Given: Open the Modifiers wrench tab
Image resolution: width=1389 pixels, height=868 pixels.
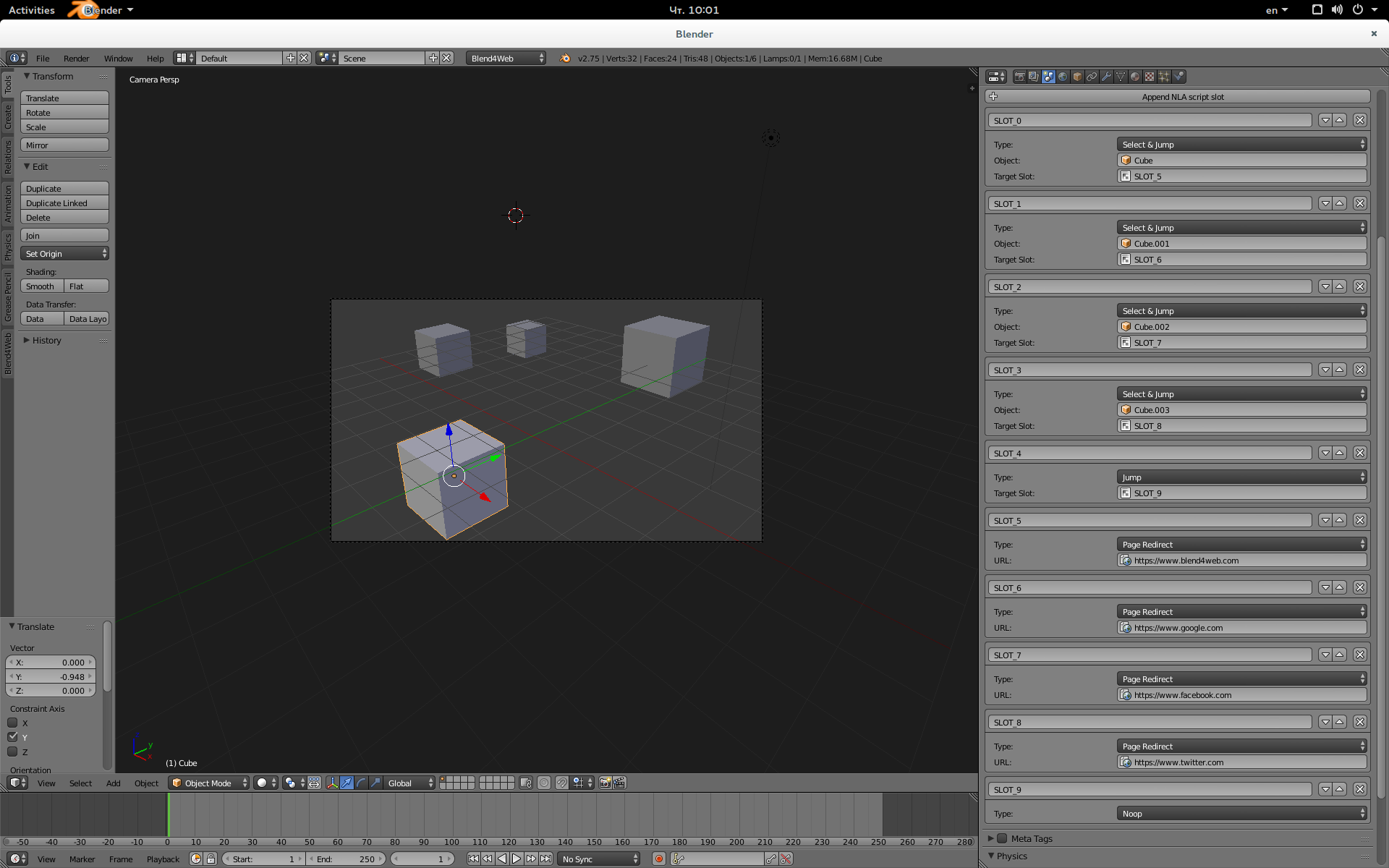Looking at the screenshot, I should [x=1106, y=77].
